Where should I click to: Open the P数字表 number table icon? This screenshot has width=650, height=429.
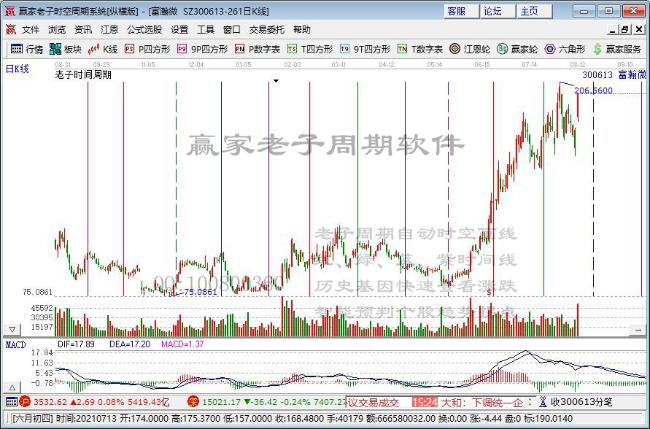pos(240,49)
